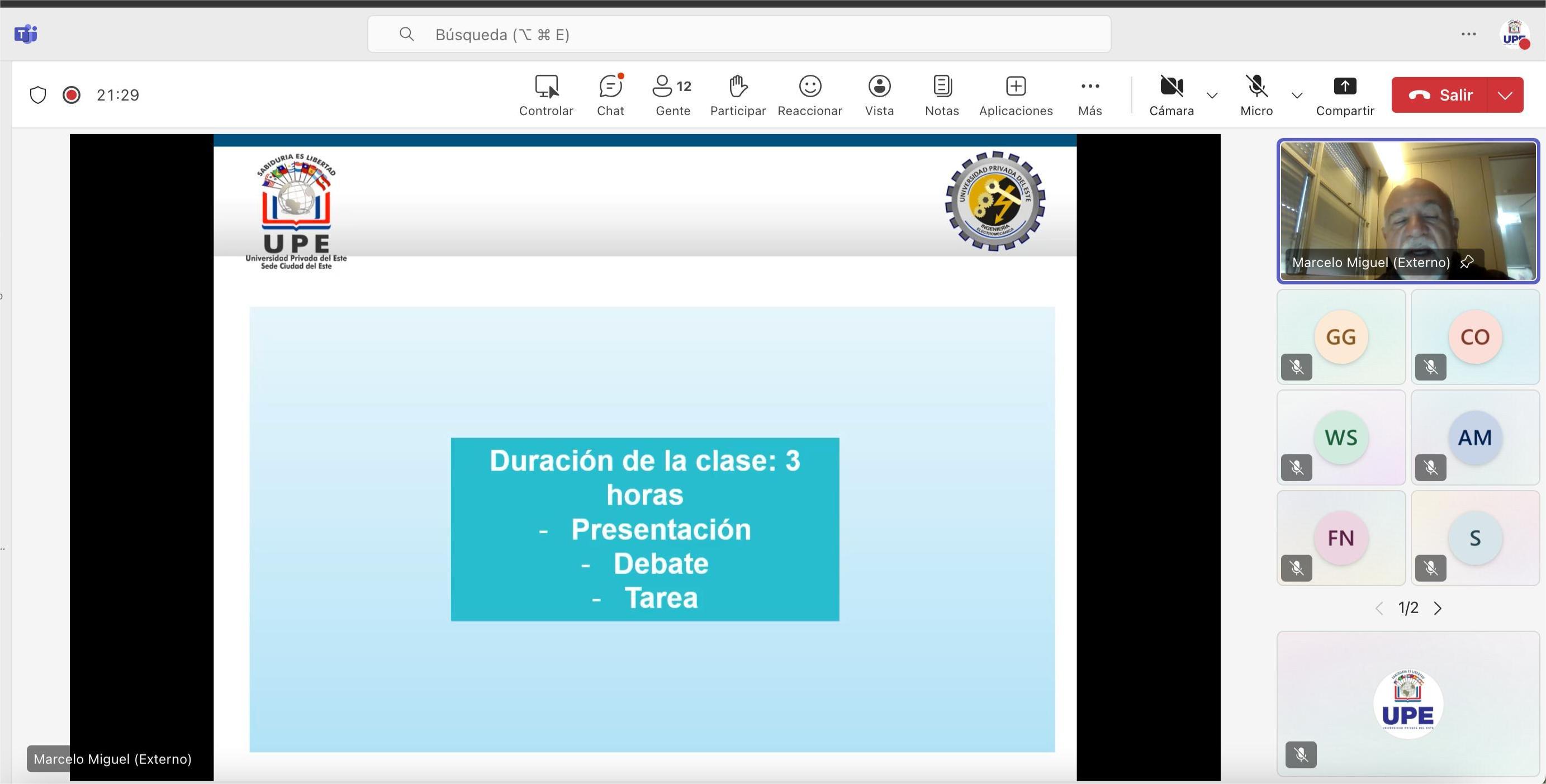Request control with Controlar
1546x784 pixels.
(x=546, y=94)
